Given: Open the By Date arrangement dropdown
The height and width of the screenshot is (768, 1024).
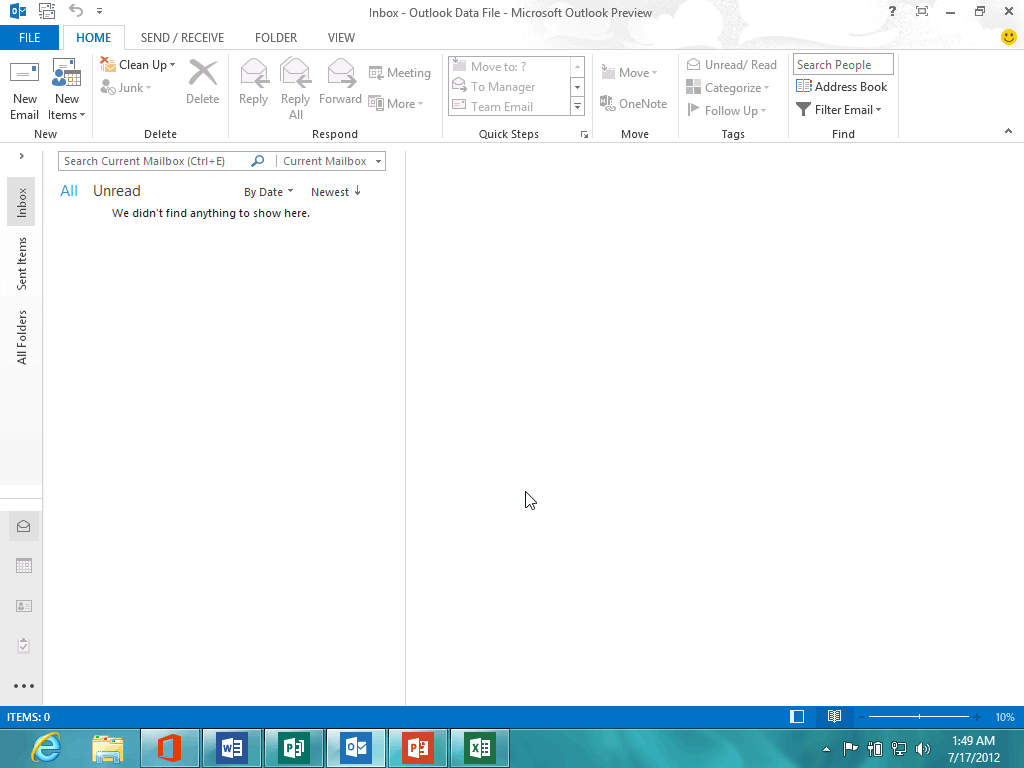Looking at the screenshot, I should tap(268, 192).
